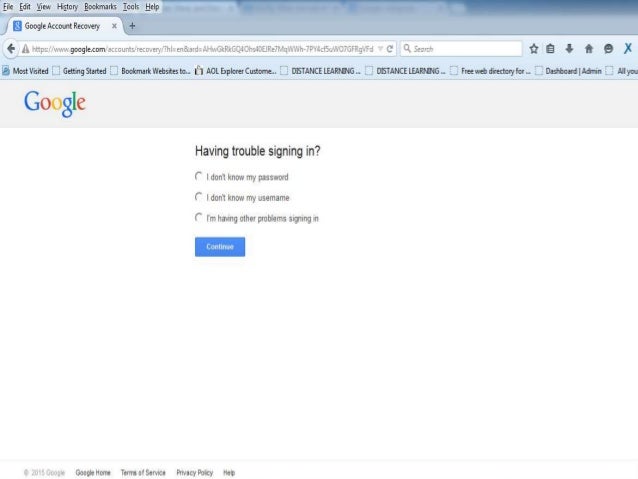This screenshot has width=638, height=479.
Task: Open Help link in footer
Action: tap(229, 472)
